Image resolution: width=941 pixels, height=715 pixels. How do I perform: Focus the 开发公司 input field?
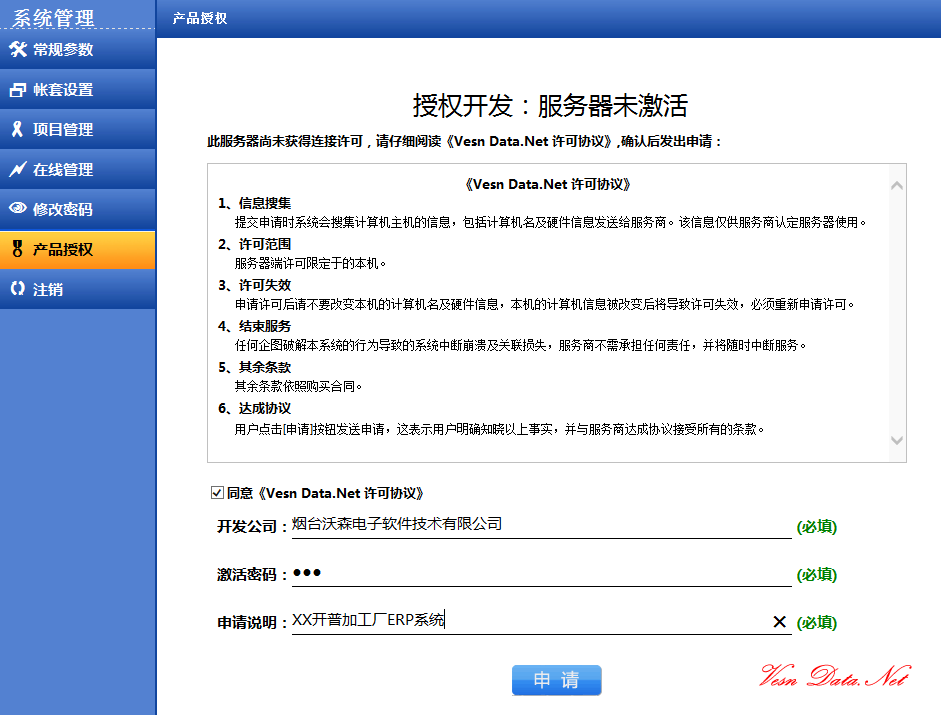540,525
